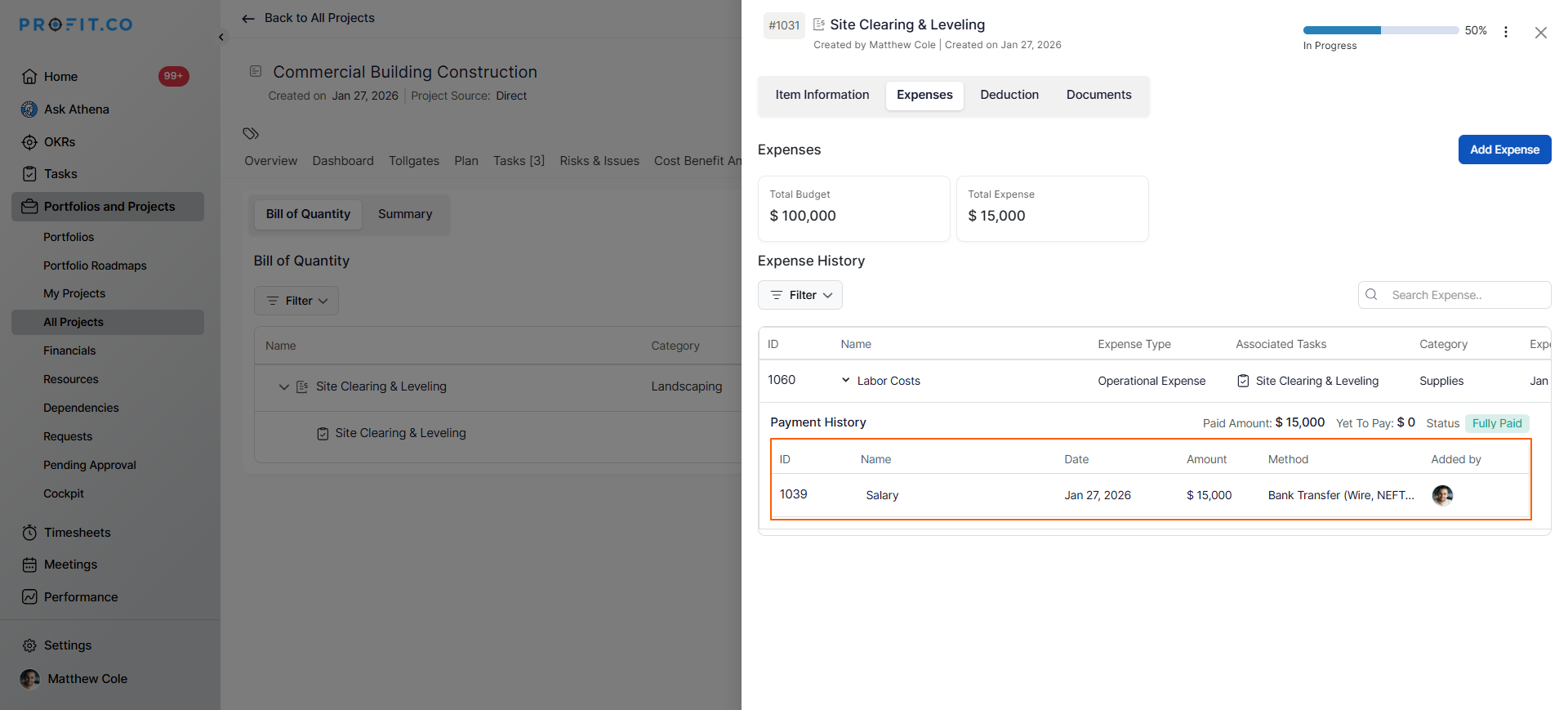
Task: Go Back to All Projects
Action: click(x=309, y=18)
